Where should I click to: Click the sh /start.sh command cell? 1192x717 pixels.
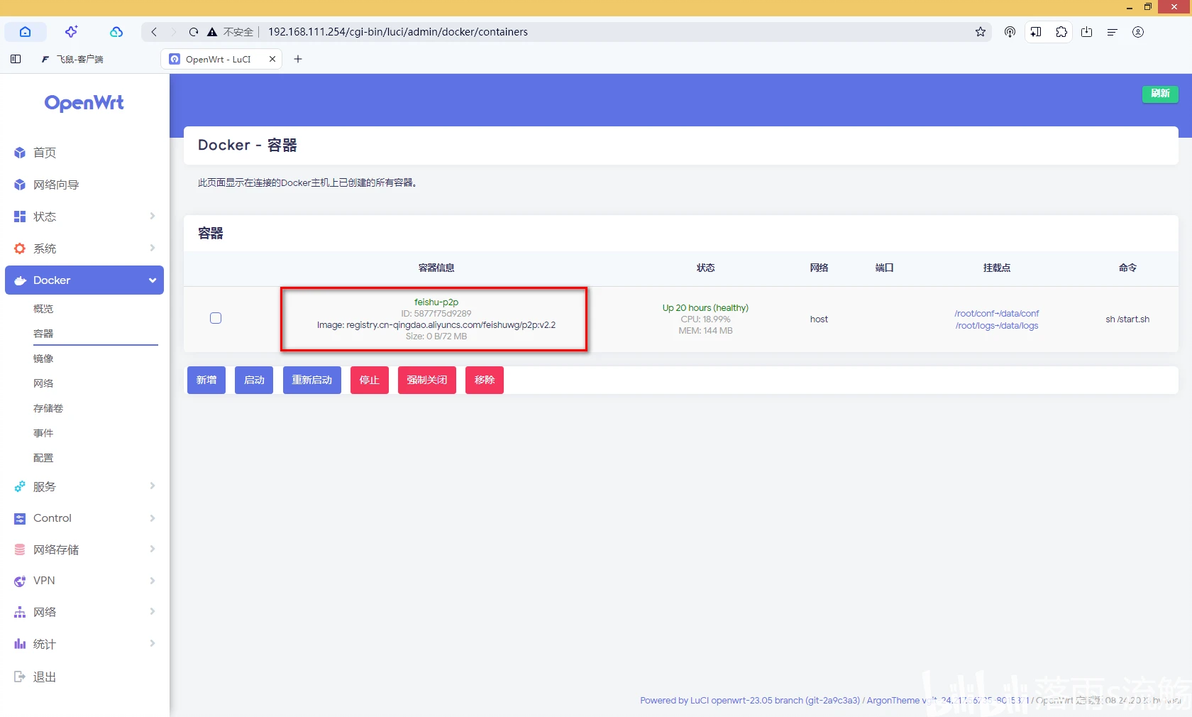coord(1127,319)
